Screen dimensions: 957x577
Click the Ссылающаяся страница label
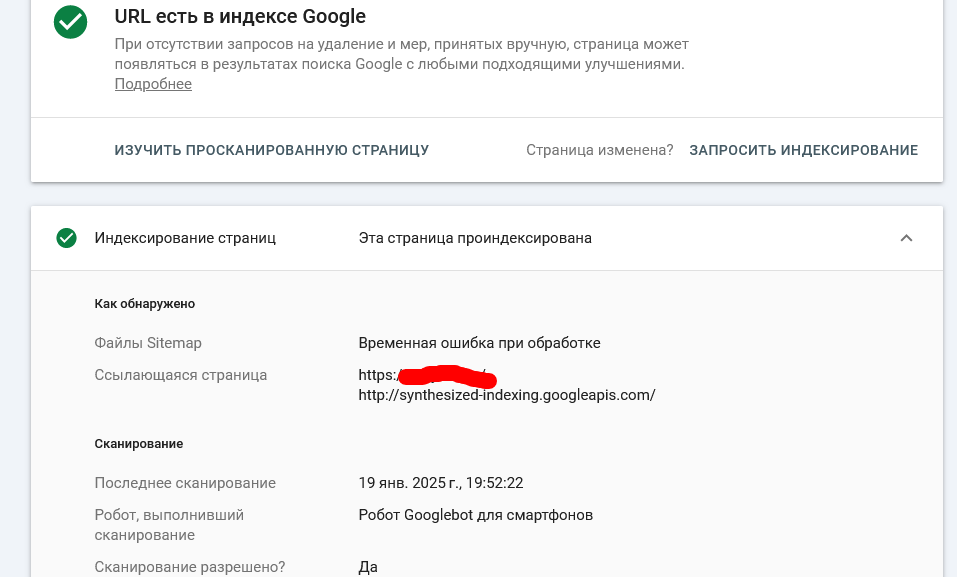[x=181, y=375]
